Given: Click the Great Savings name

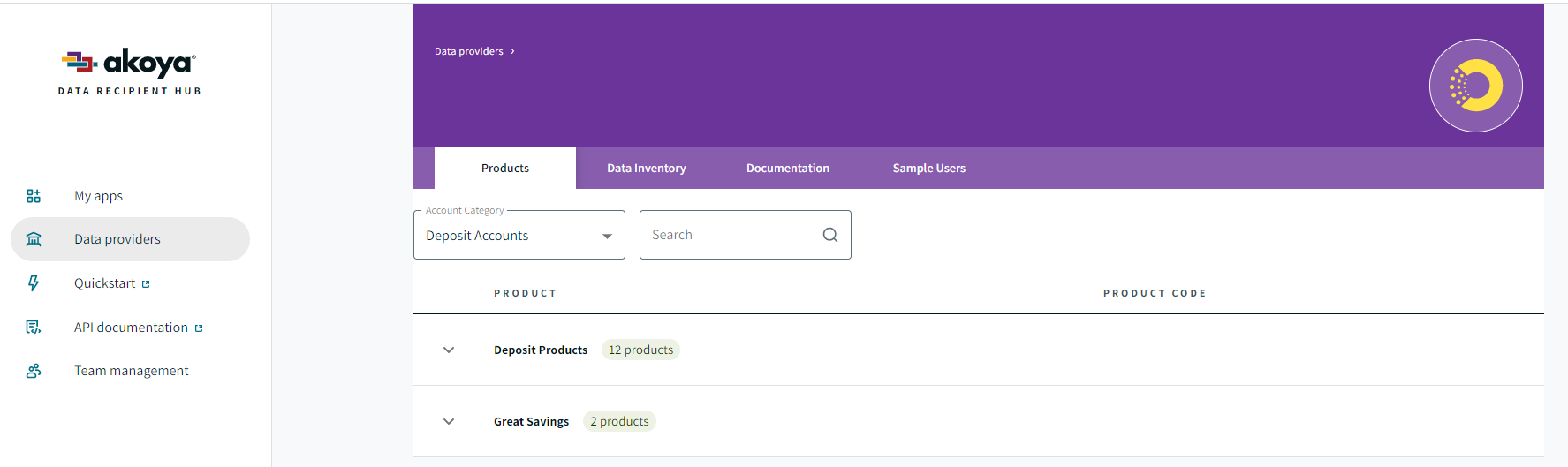Looking at the screenshot, I should (532, 421).
